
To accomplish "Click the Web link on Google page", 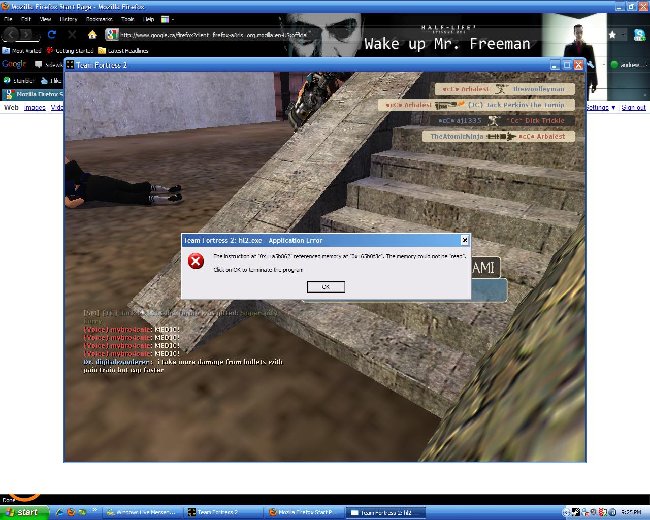I will coord(11,108).
